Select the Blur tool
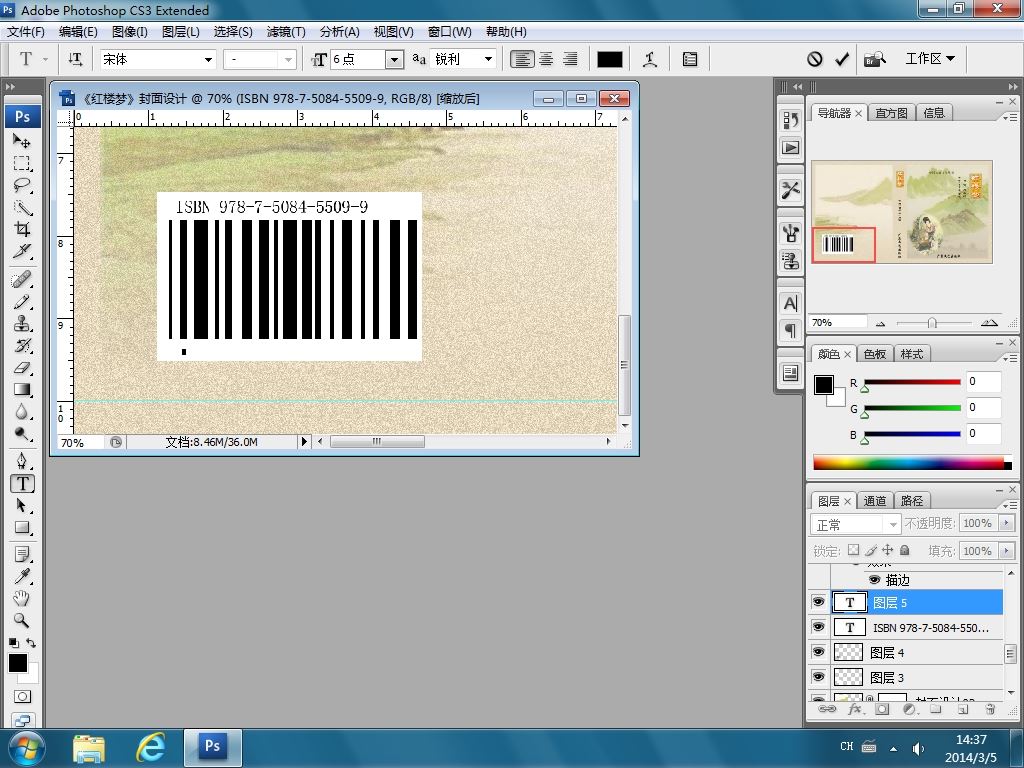The height and width of the screenshot is (768, 1024). pyautogui.click(x=22, y=412)
